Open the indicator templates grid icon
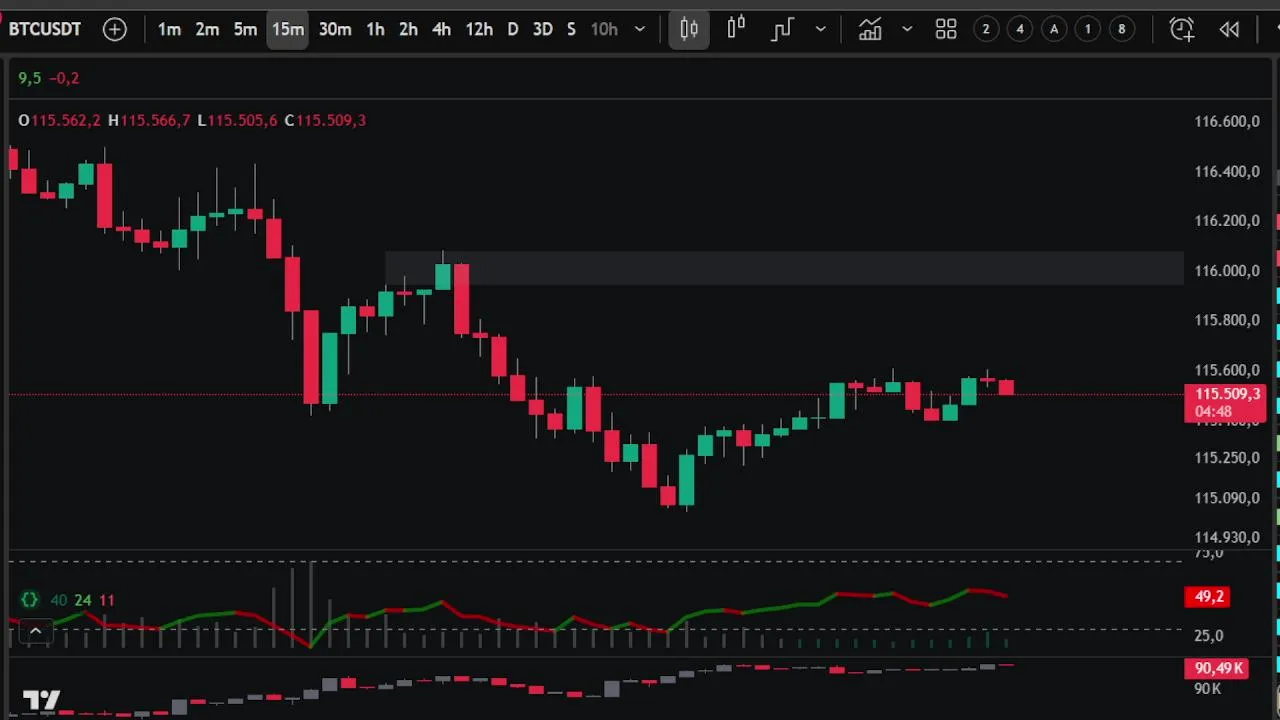Viewport: 1280px width, 720px height. (946, 29)
